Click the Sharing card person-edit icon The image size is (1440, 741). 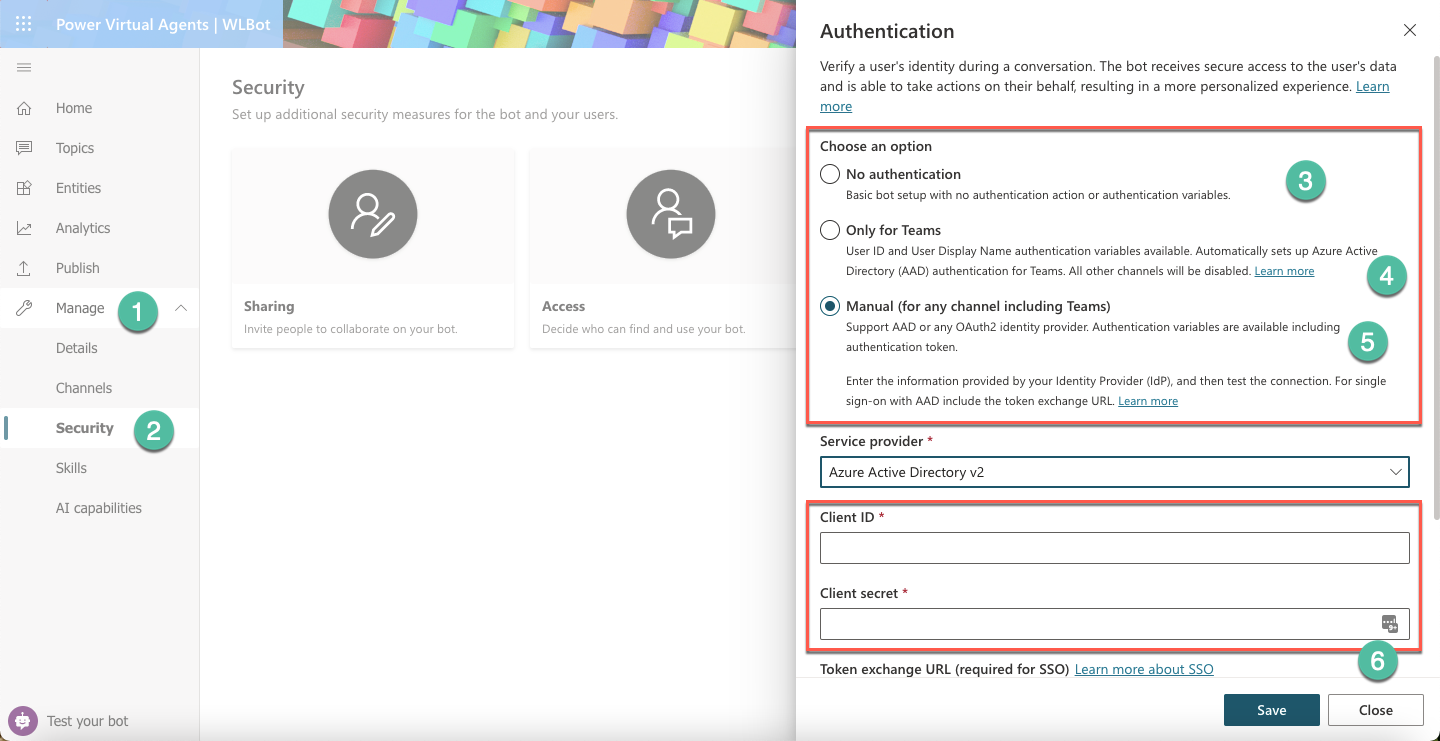coord(373,214)
